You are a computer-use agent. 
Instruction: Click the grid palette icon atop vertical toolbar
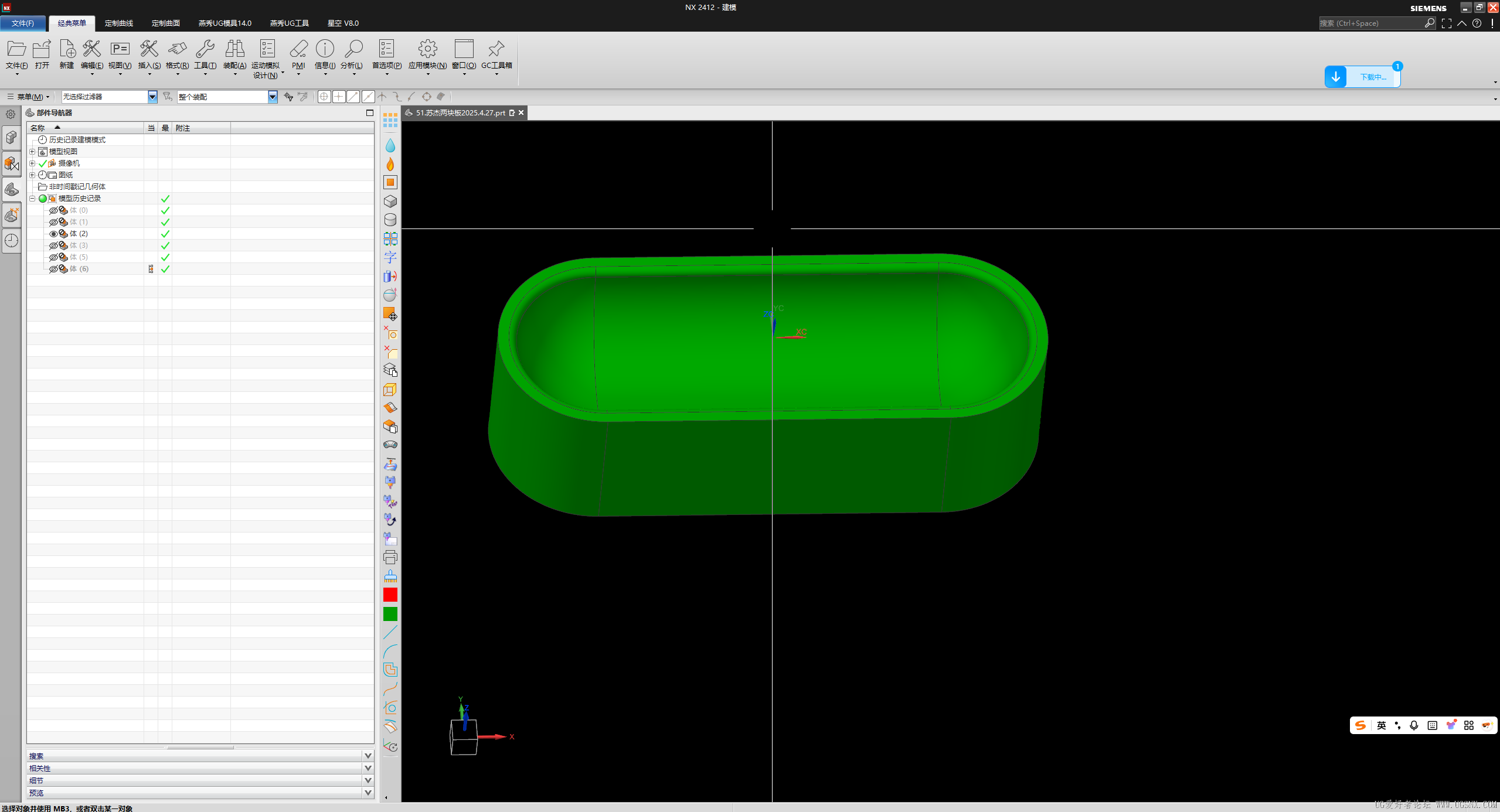point(390,121)
